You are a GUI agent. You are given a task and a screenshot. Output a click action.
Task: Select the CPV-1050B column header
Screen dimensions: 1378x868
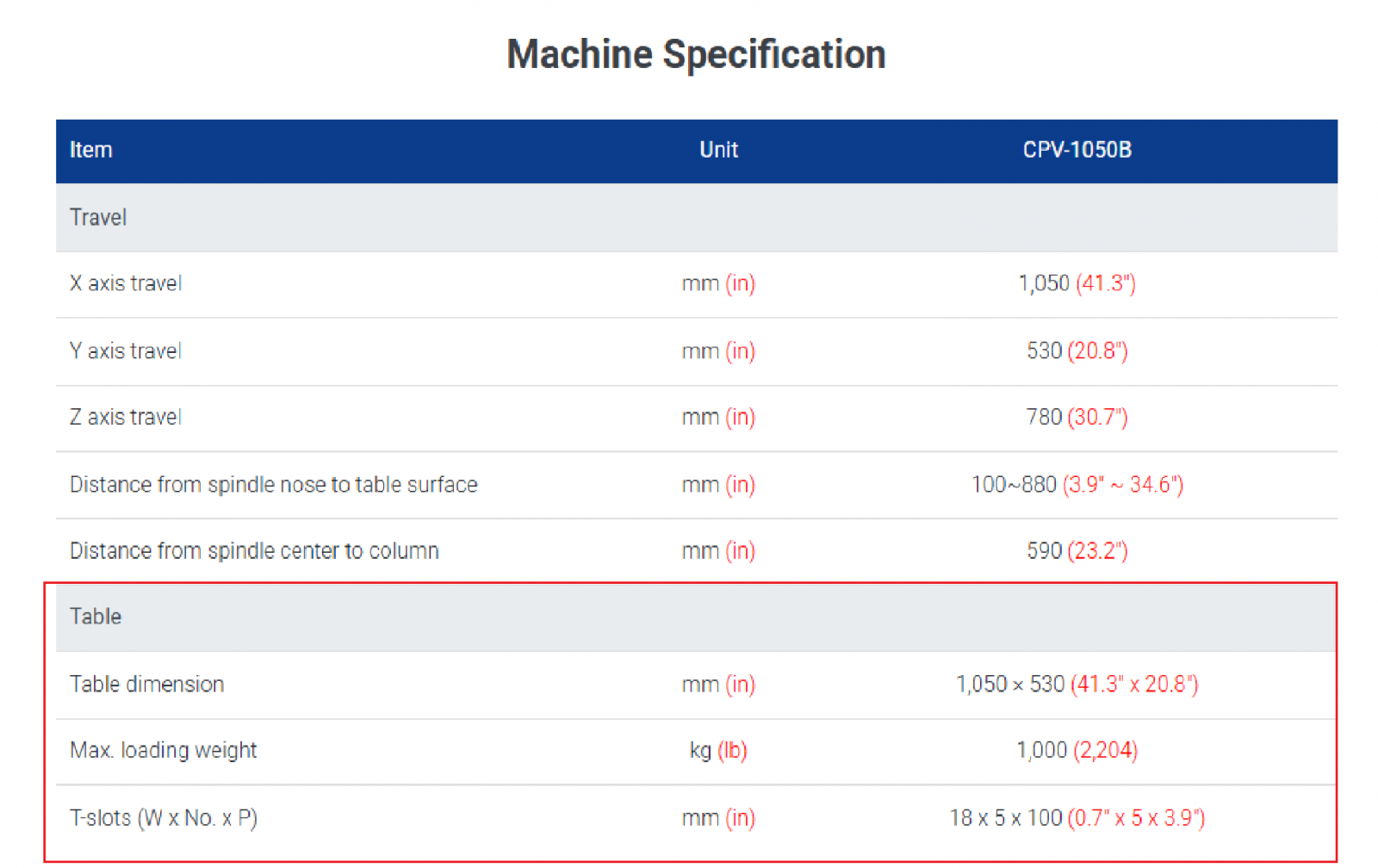click(x=1077, y=150)
